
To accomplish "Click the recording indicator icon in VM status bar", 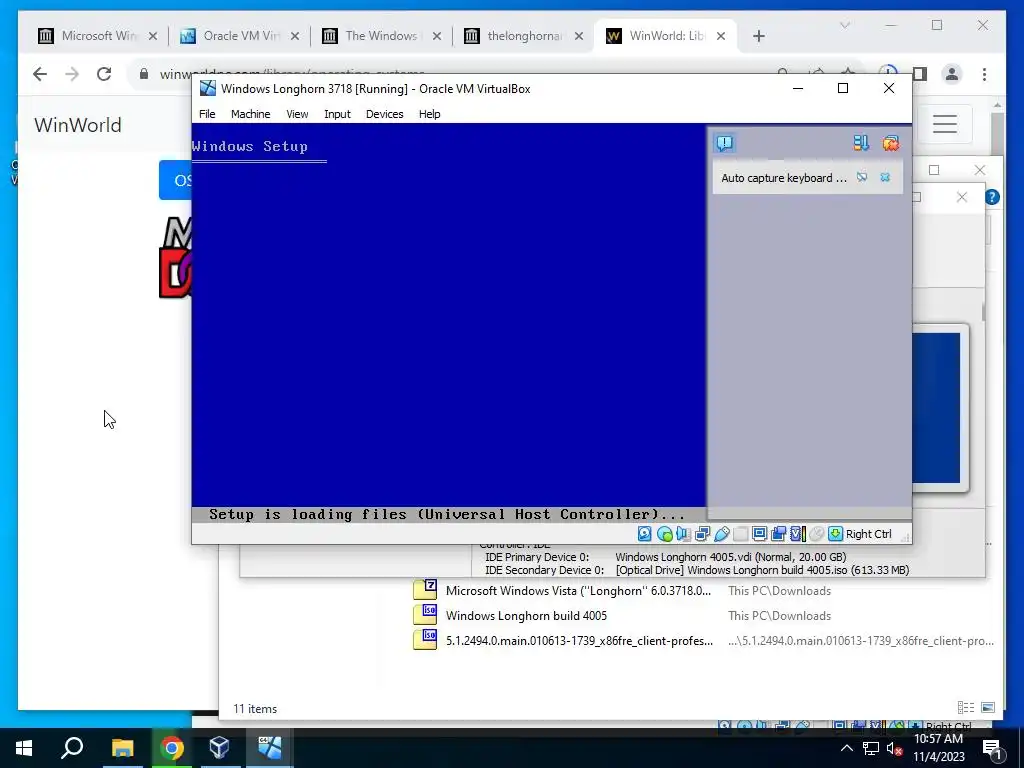I will [x=778, y=534].
